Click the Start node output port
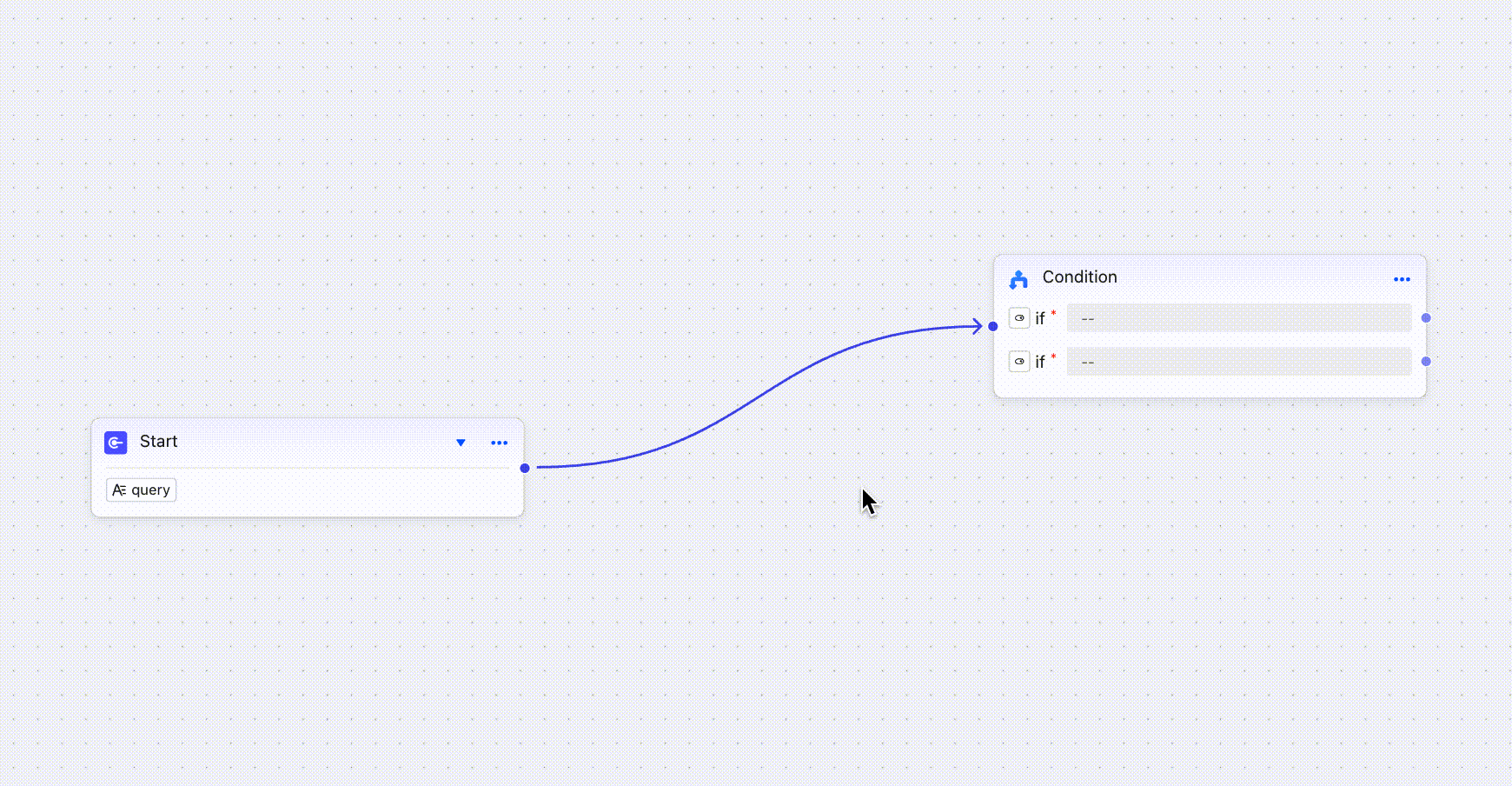The height and width of the screenshot is (786, 1512). pos(525,468)
